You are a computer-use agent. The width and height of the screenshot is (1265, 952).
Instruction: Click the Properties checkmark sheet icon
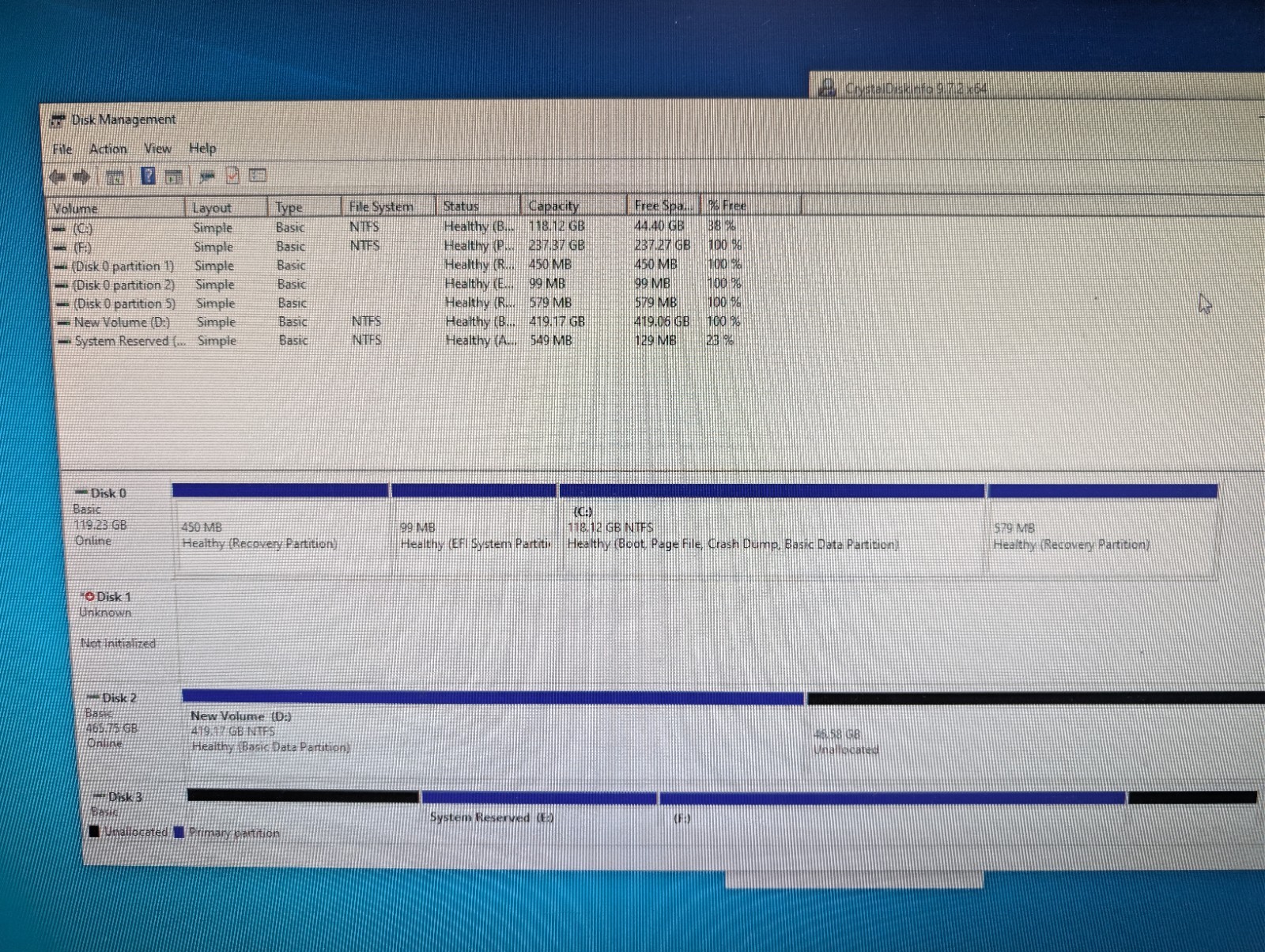[x=232, y=176]
